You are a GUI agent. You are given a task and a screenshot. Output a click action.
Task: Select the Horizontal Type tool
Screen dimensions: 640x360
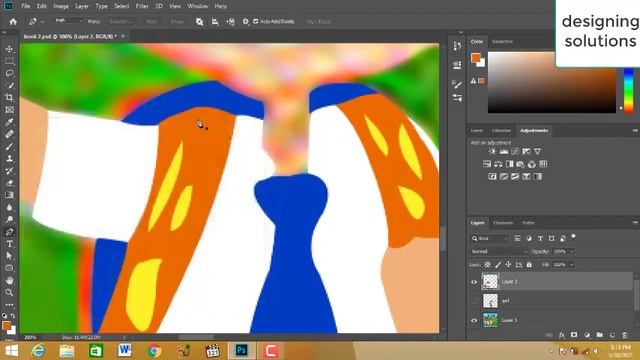point(9,244)
